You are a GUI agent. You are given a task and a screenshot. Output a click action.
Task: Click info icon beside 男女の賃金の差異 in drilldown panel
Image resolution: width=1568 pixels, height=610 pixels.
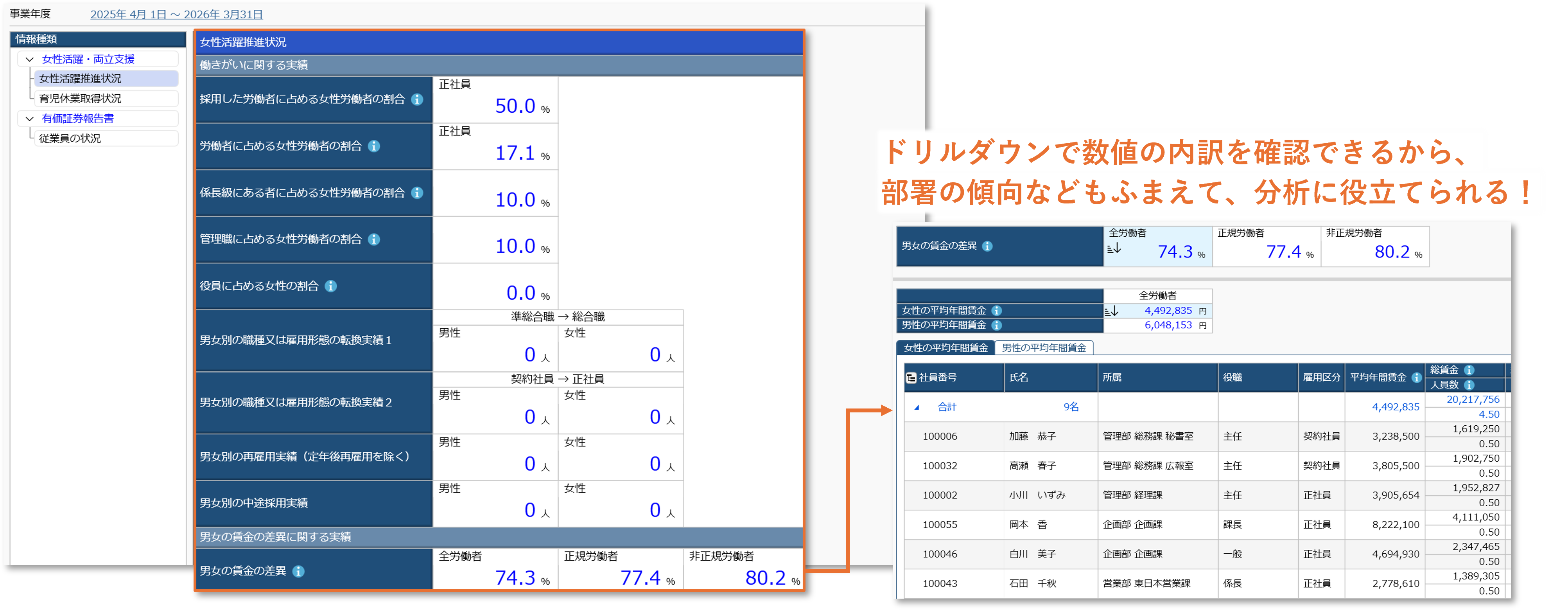click(987, 246)
